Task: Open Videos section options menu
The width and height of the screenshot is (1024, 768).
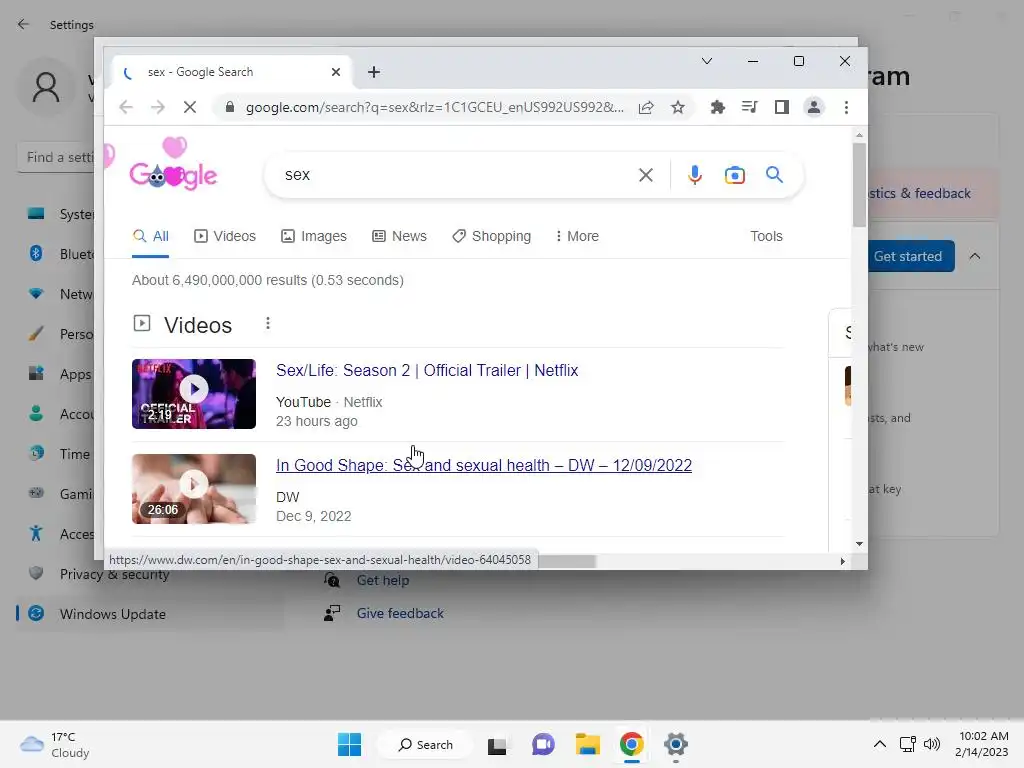Action: coord(268,324)
